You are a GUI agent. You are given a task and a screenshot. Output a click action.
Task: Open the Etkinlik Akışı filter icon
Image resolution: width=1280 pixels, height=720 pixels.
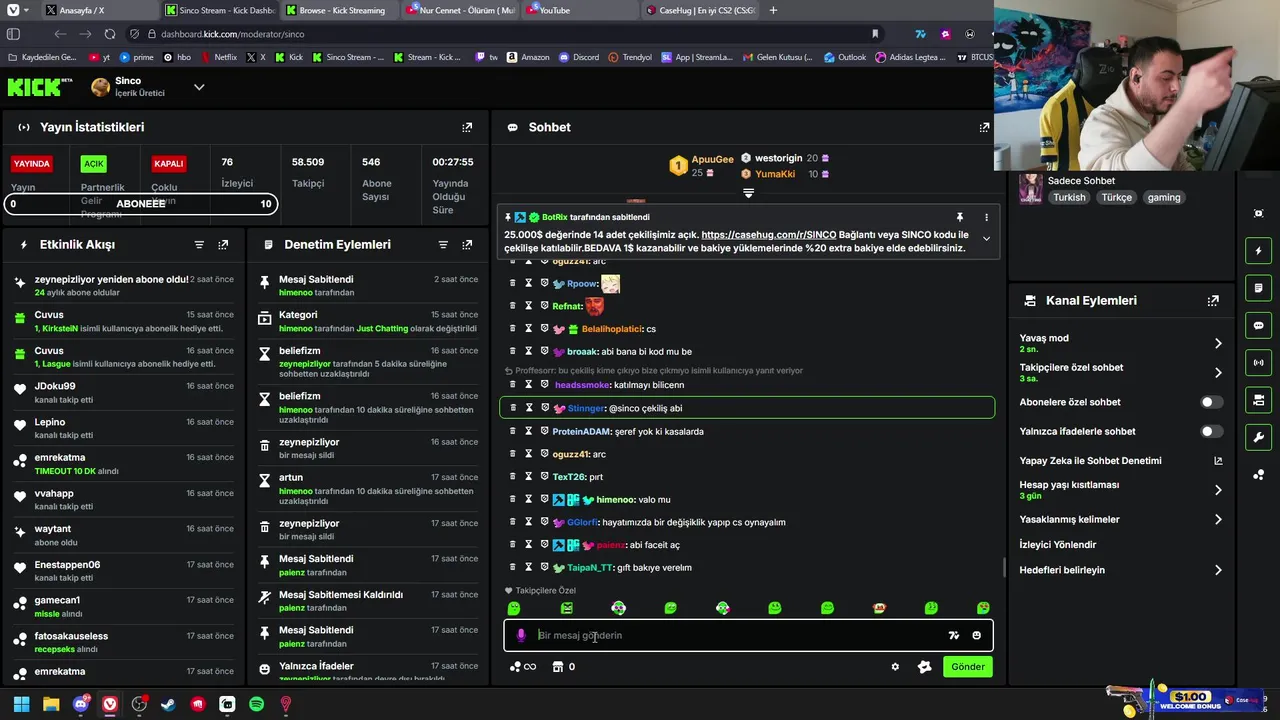point(199,244)
